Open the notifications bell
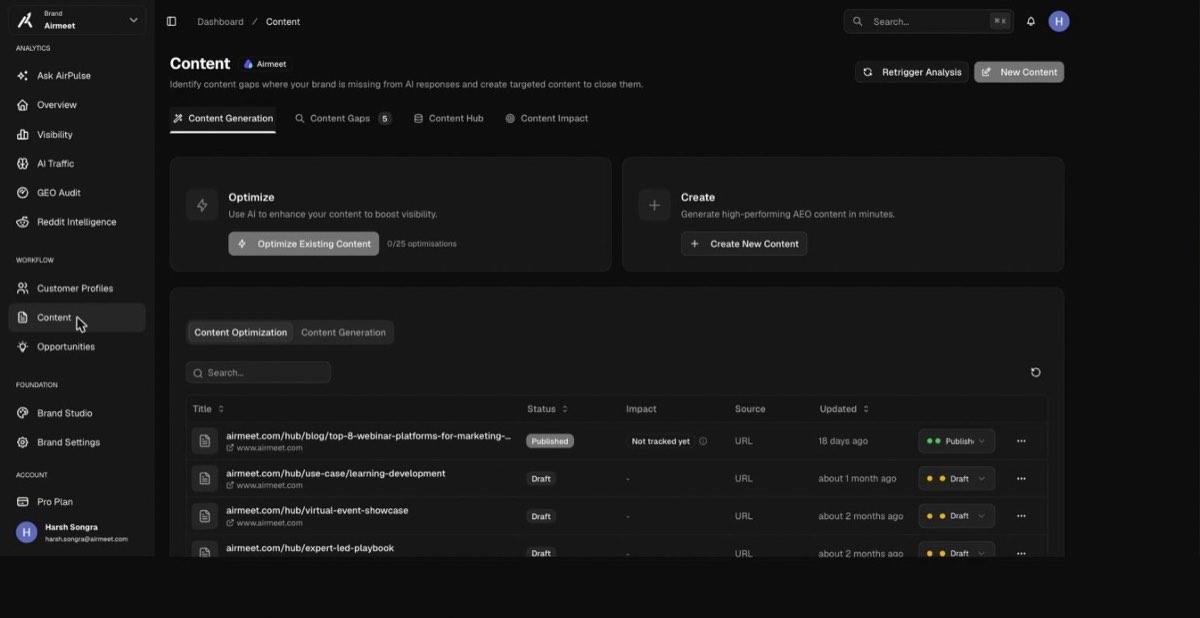The width and height of the screenshot is (1200, 618). [x=1031, y=21]
